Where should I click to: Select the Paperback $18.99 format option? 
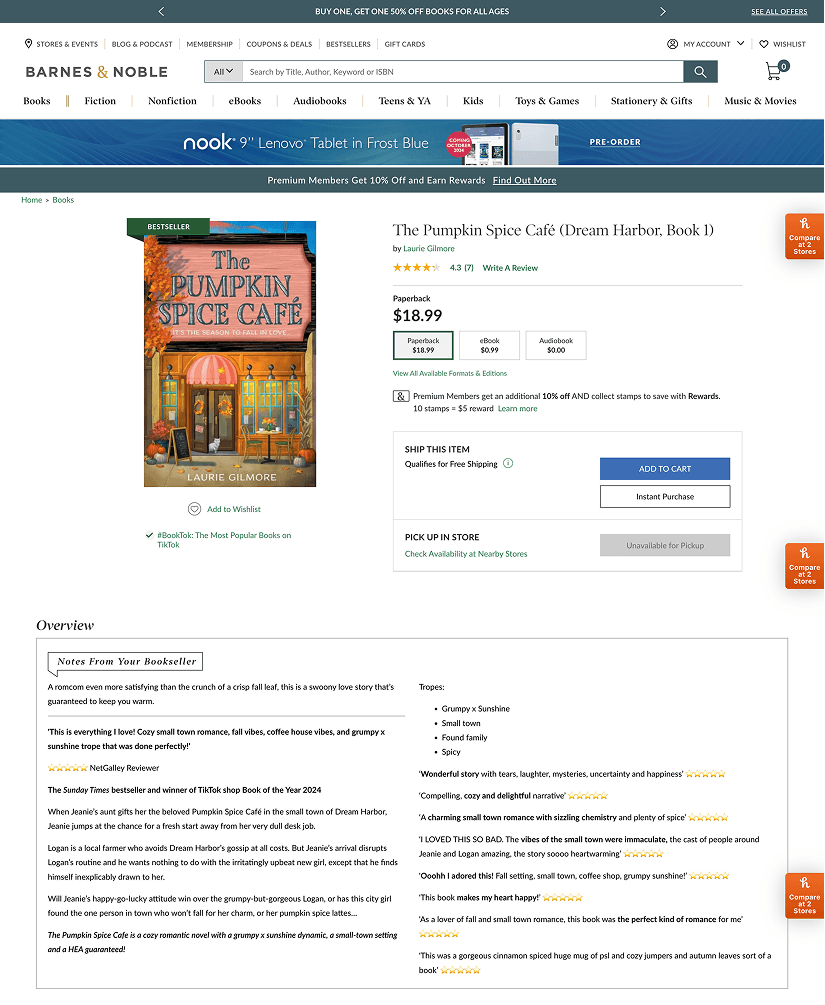pyautogui.click(x=423, y=345)
